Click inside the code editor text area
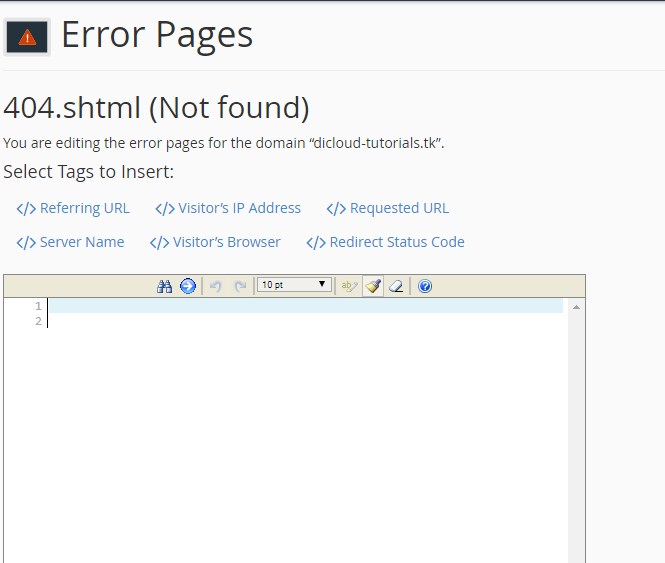Viewport: 665px width, 563px height. pyautogui.click(x=300, y=420)
